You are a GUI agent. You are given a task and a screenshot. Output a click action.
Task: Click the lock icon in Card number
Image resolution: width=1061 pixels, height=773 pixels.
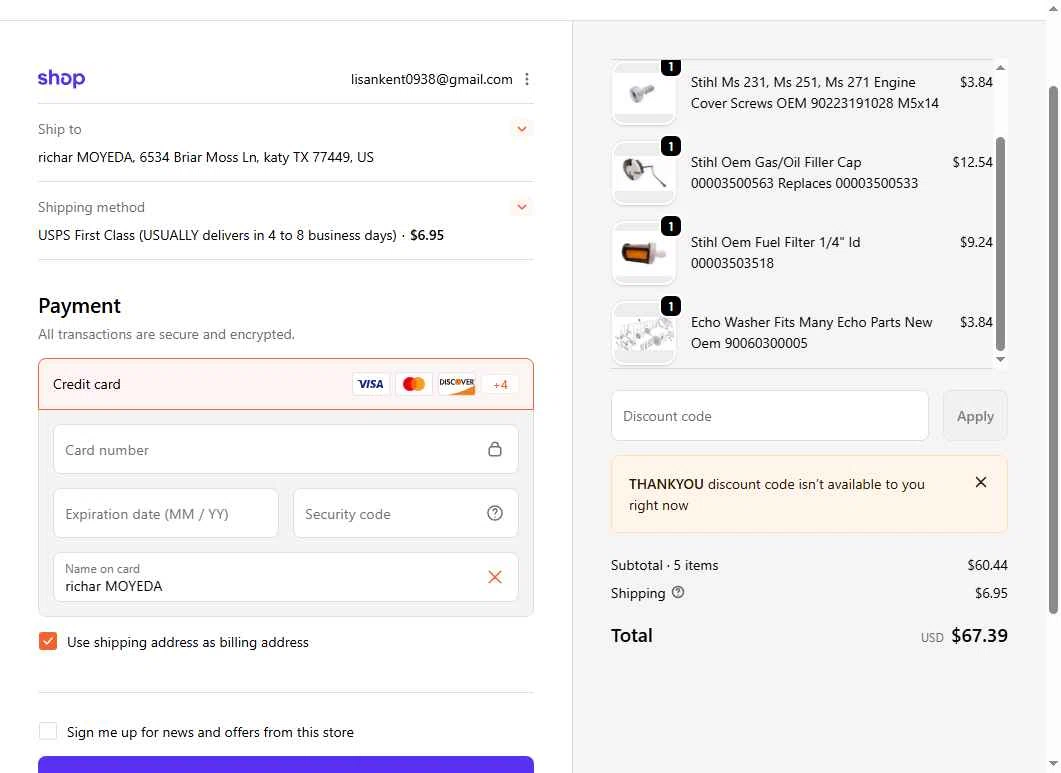(x=495, y=449)
